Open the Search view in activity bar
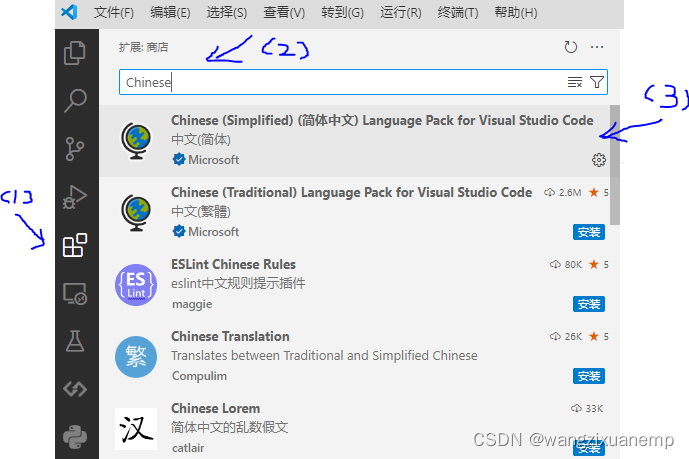This screenshot has height=459, width=689. (x=75, y=101)
